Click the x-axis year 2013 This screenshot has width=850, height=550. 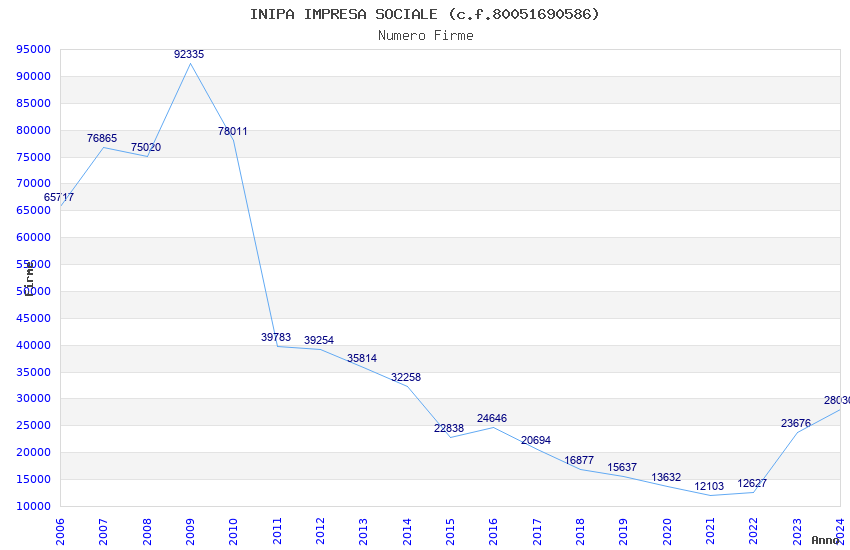[x=364, y=531]
